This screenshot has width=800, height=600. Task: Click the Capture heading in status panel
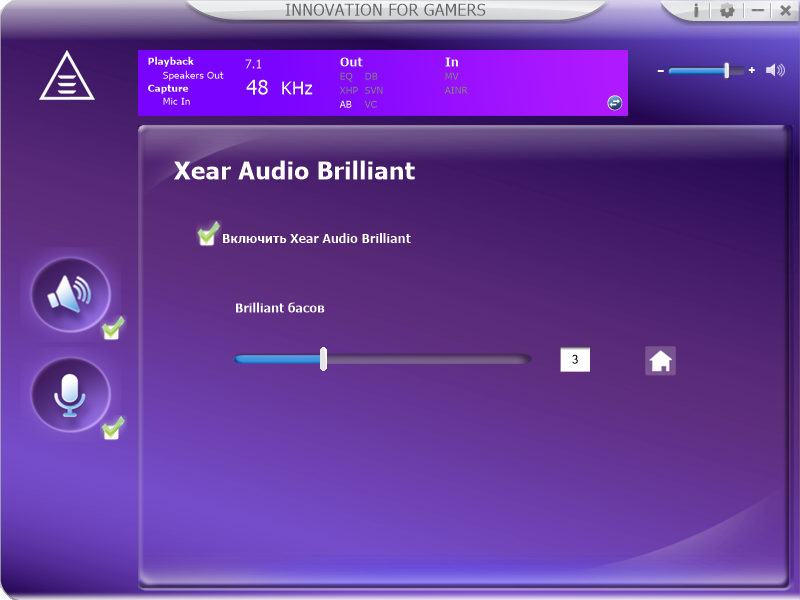click(168, 88)
